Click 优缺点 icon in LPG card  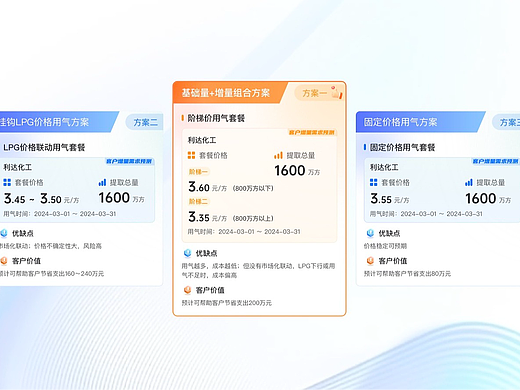[4, 233]
